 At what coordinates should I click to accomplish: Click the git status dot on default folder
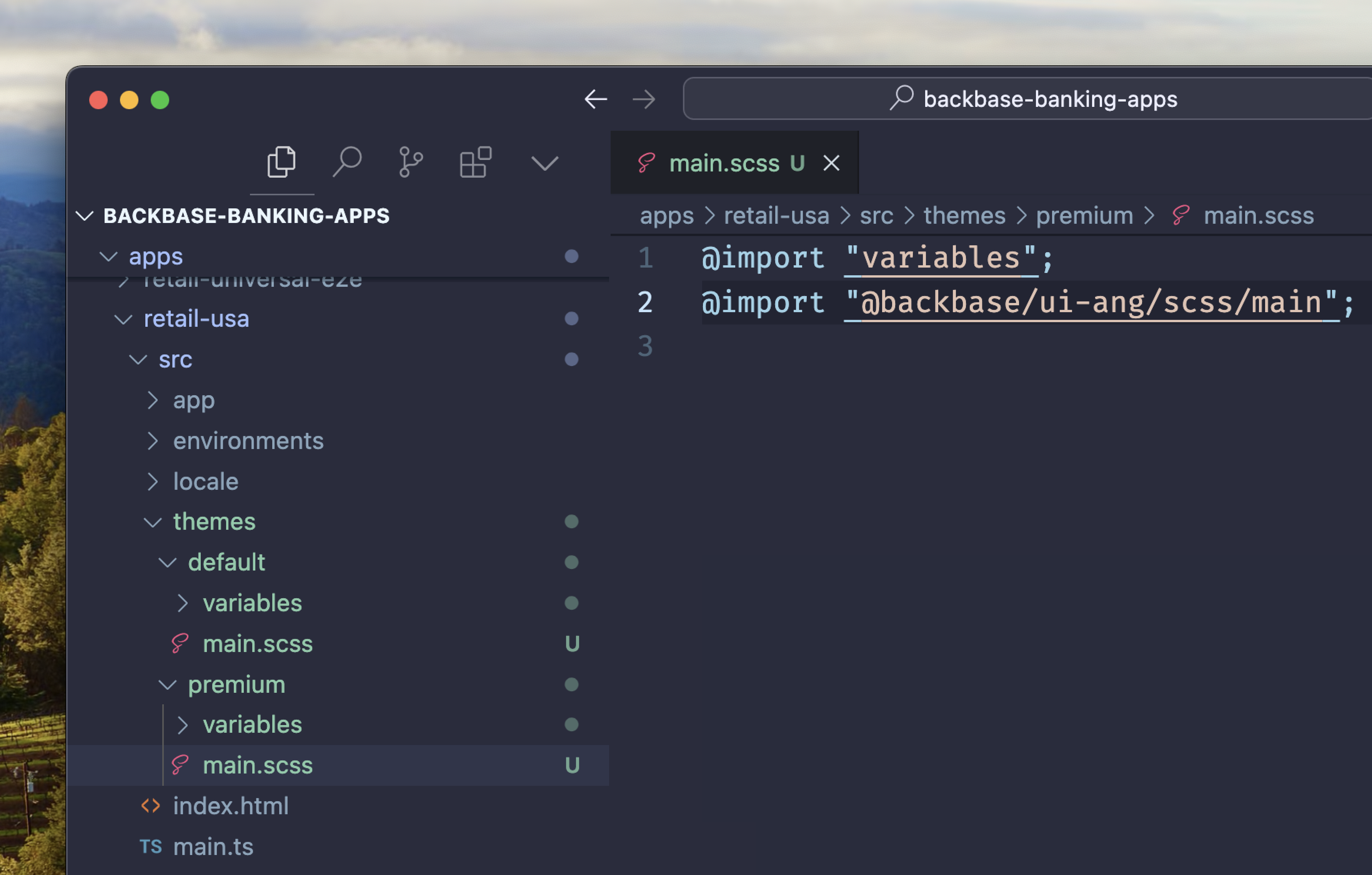coord(571,562)
